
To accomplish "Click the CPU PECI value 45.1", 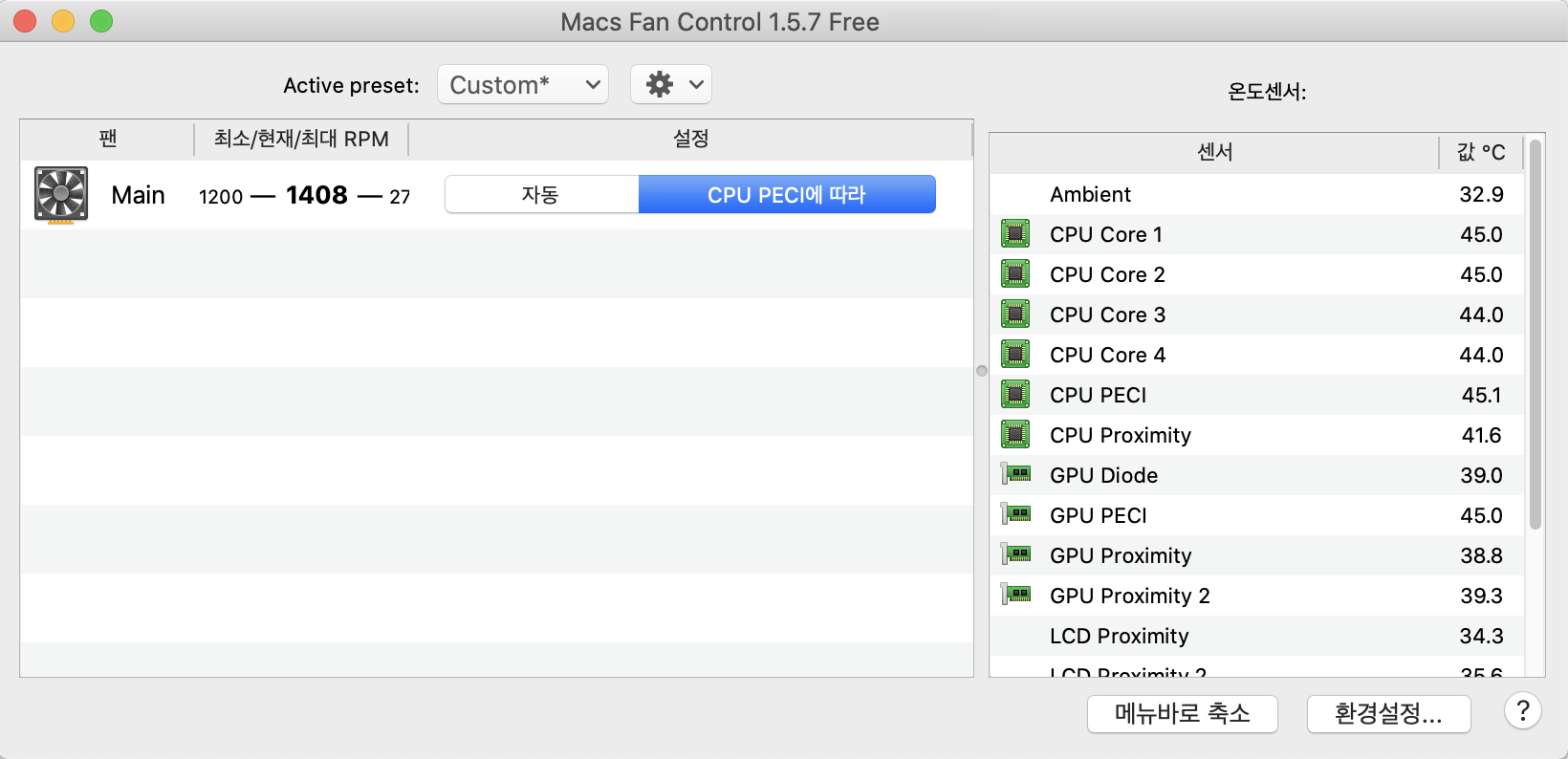I will pyautogui.click(x=1481, y=395).
